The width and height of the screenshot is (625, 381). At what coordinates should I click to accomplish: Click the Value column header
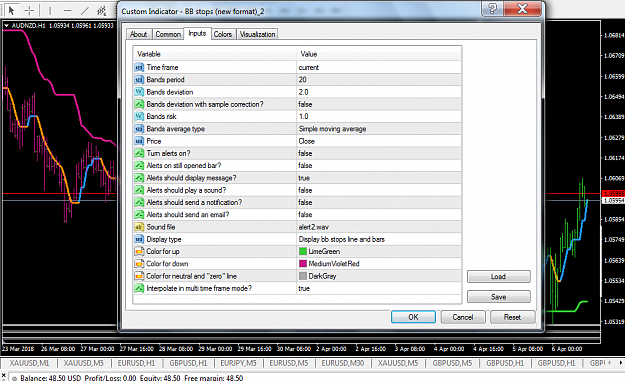(x=379, y=54)
